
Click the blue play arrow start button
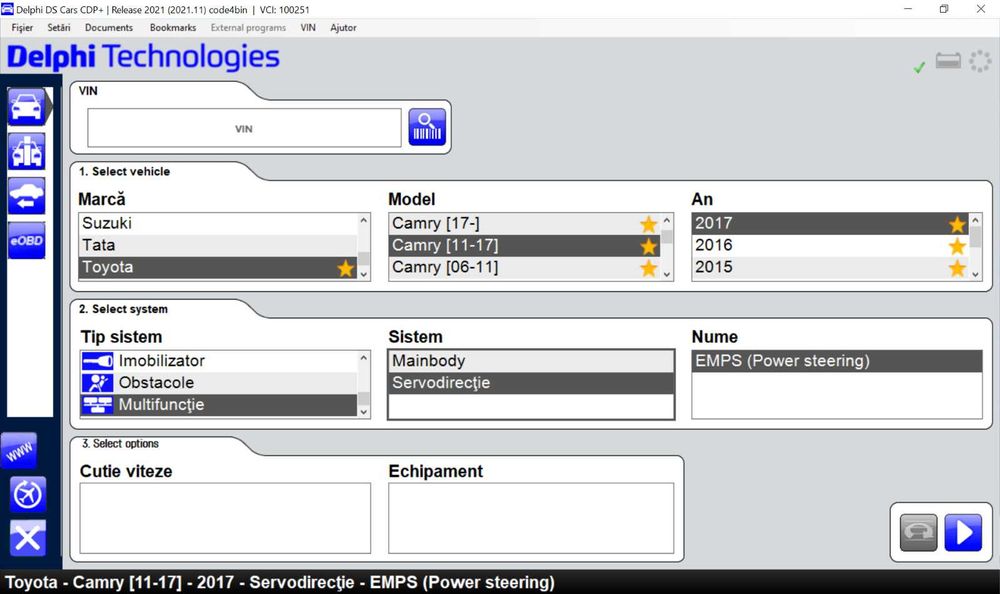pyautogui.click(x=963, y=532)
